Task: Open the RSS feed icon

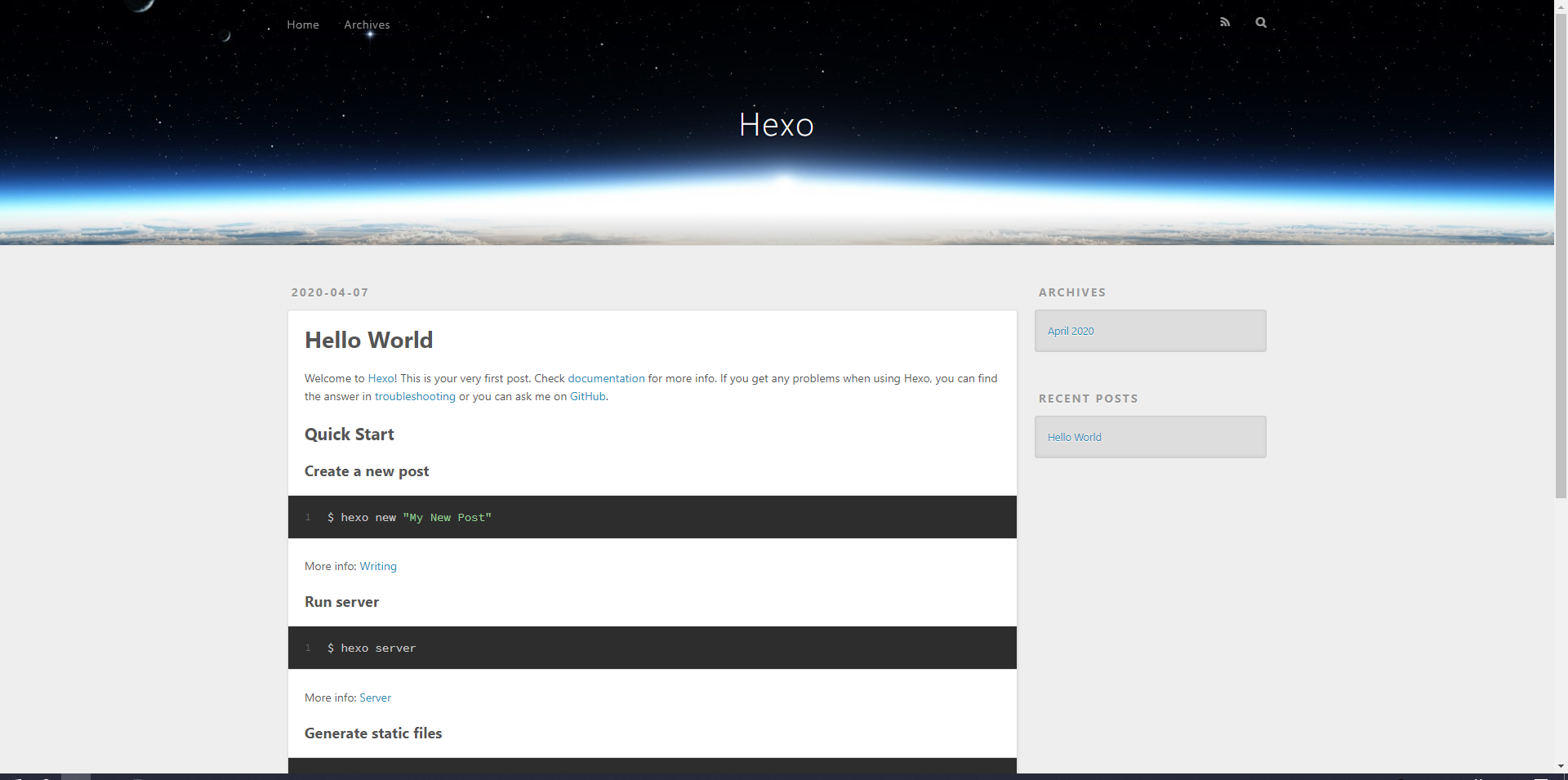Action: pos(1224,22)
